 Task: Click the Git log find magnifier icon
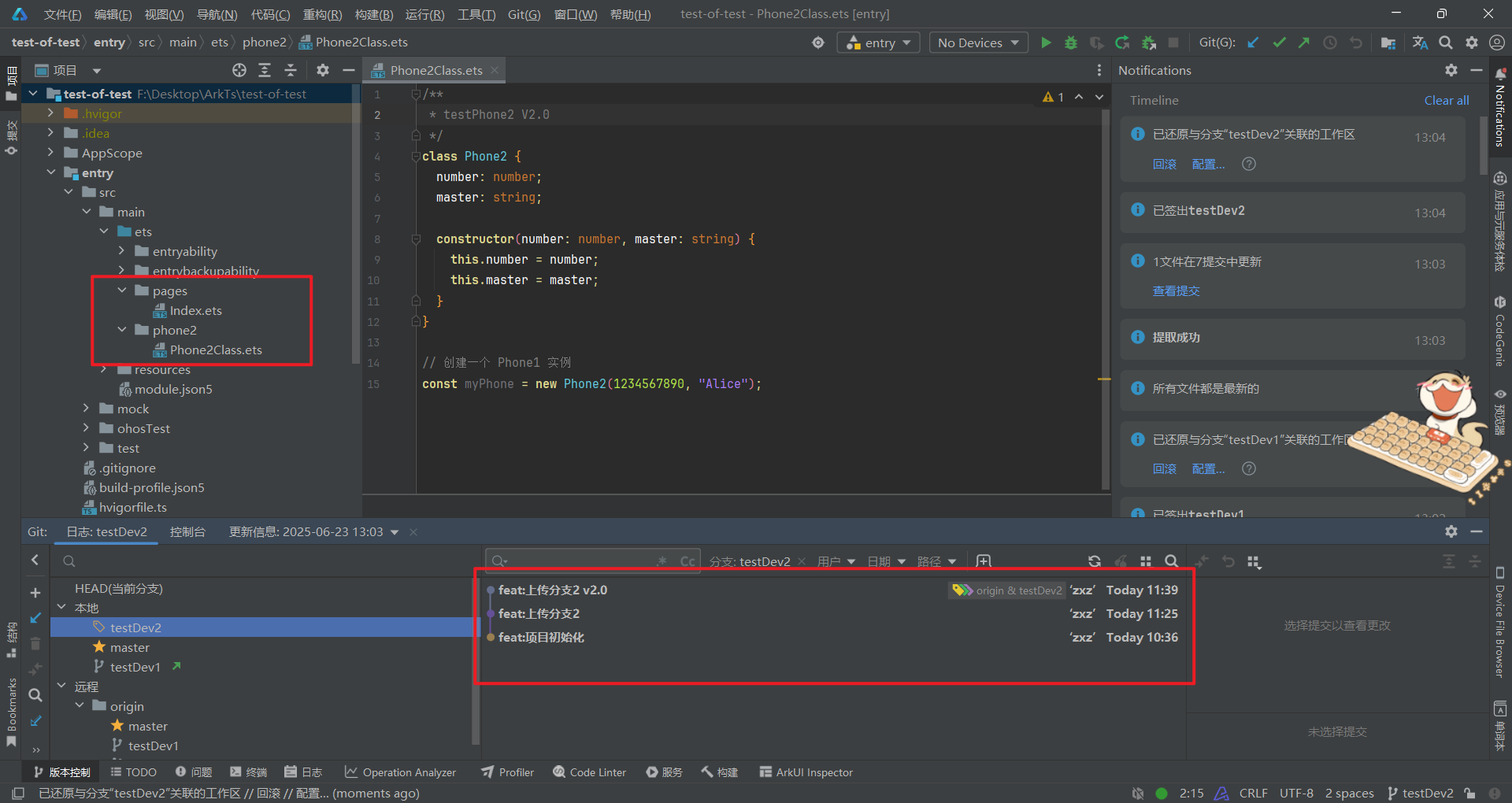(x=1172, y=561)
